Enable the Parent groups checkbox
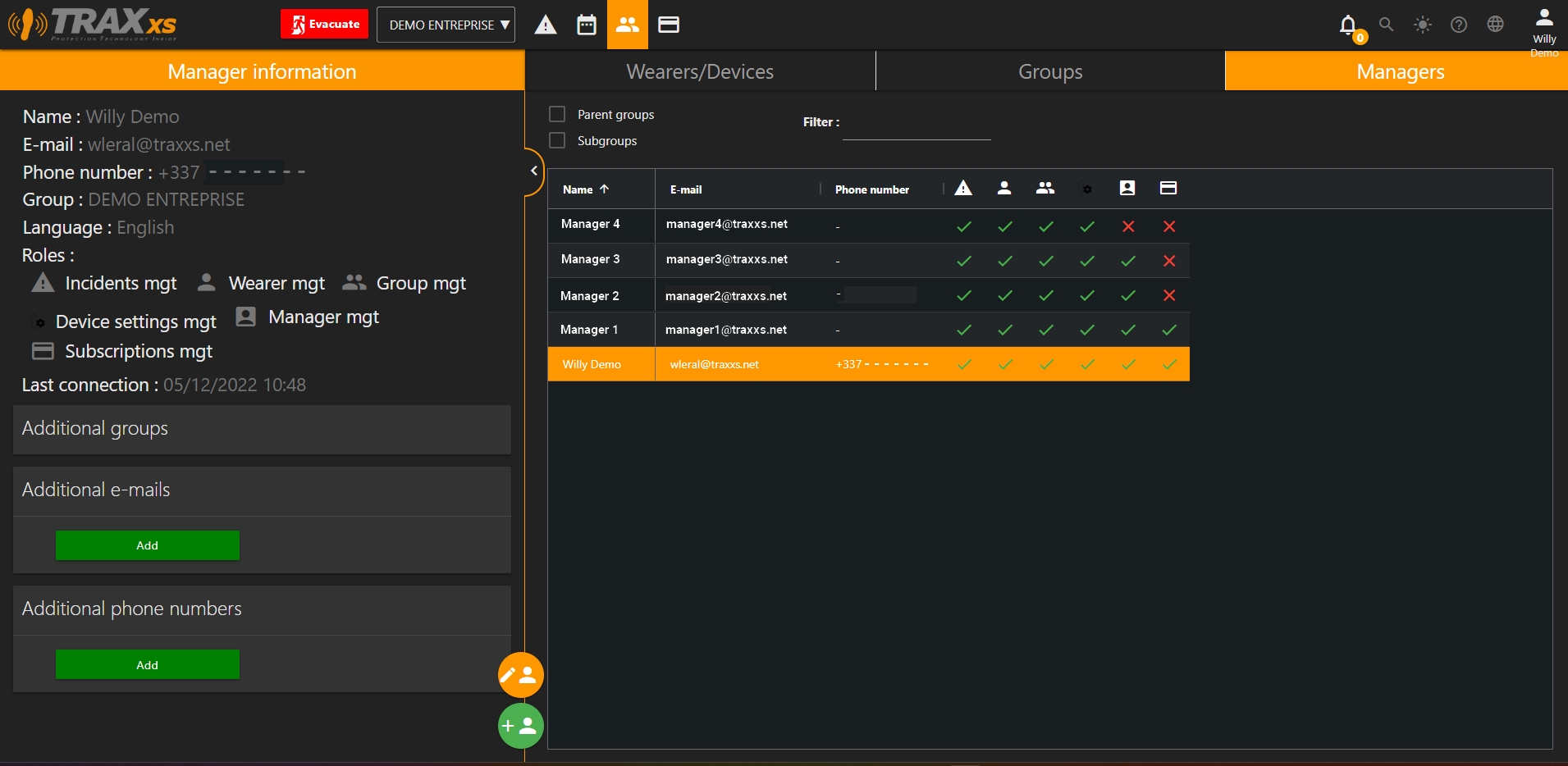The image size is (1568, 766). tap(557, 114)
